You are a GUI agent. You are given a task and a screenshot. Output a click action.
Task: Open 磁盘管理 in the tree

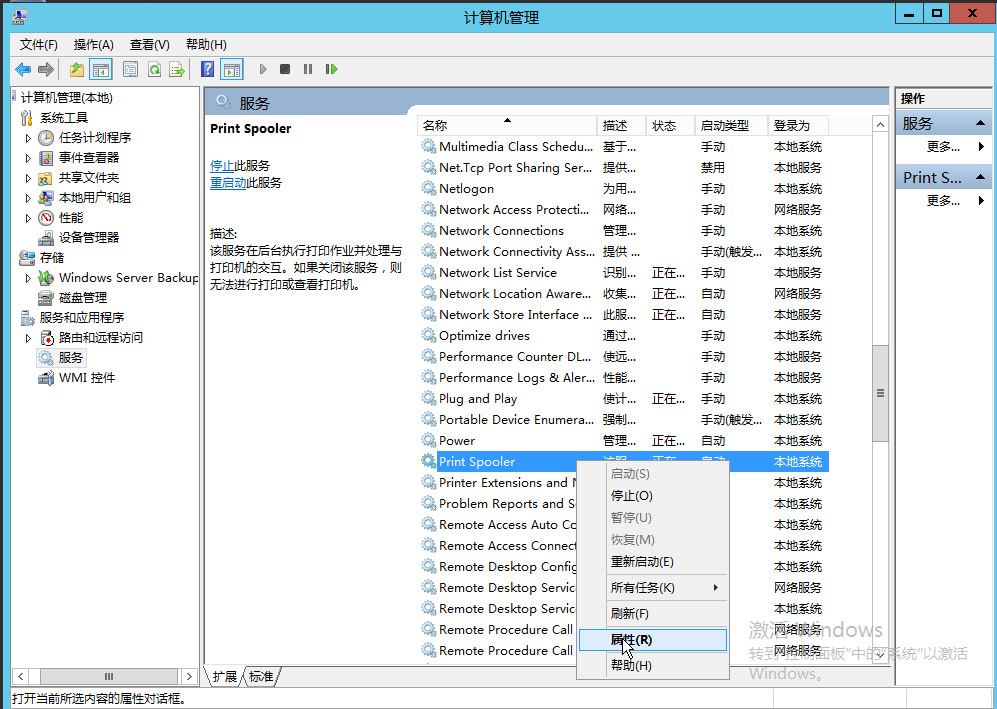tap(83, 298)
